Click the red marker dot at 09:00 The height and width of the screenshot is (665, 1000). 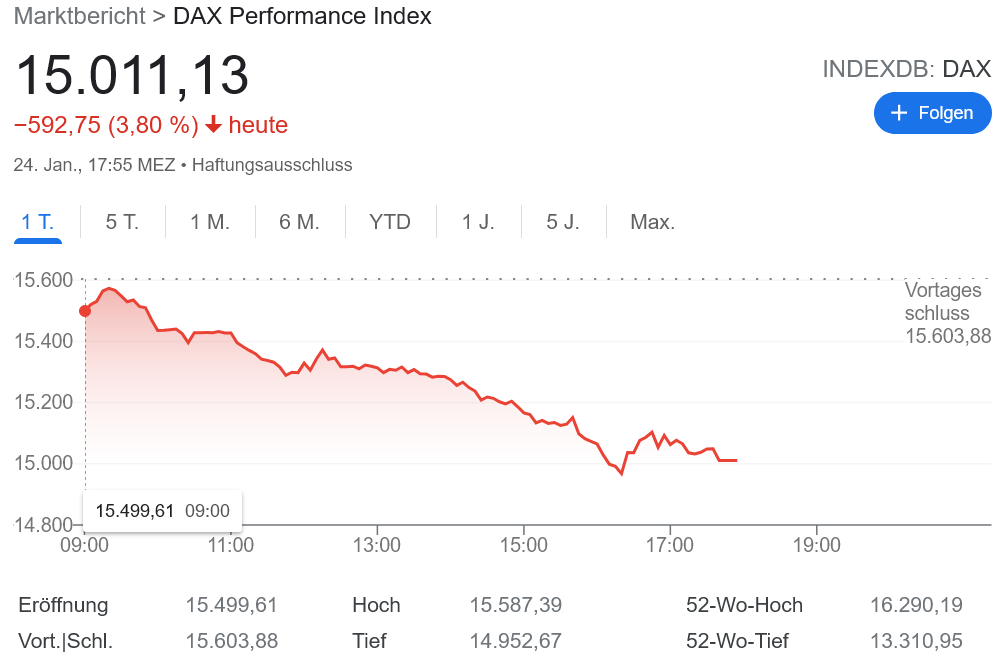[85, 311]
